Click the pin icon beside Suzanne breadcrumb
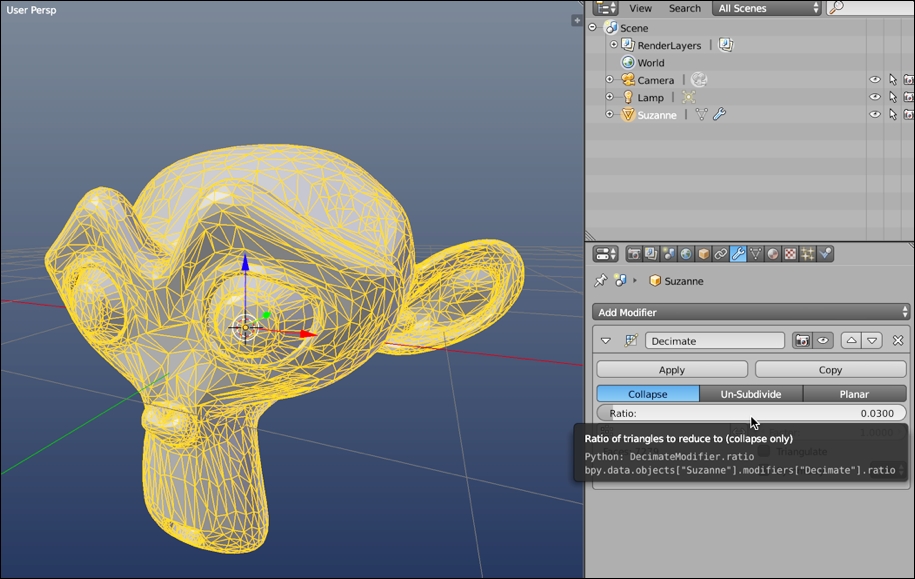 600,281
